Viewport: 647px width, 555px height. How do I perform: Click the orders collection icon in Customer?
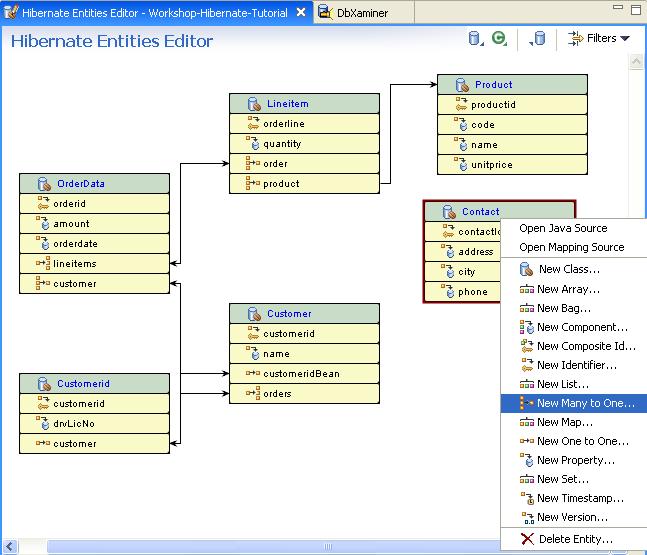click(x=253, y=393)
